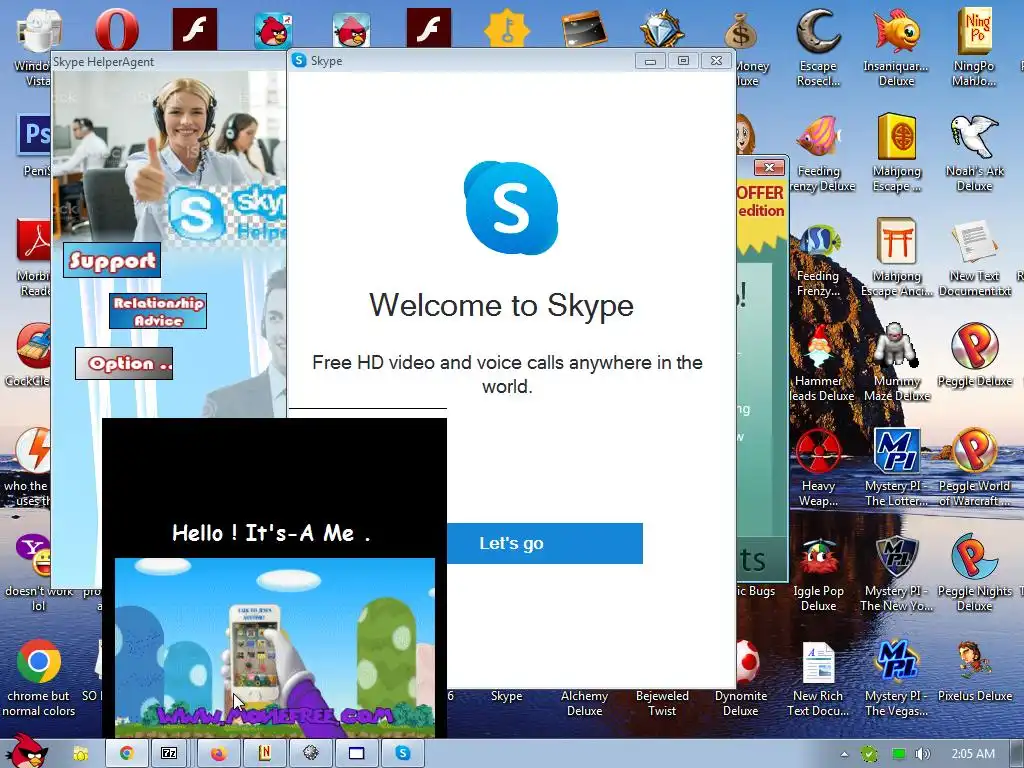The image size is (1024, 768).
Task: Click the Skype icon in window title bar
Action: [299, 61]
